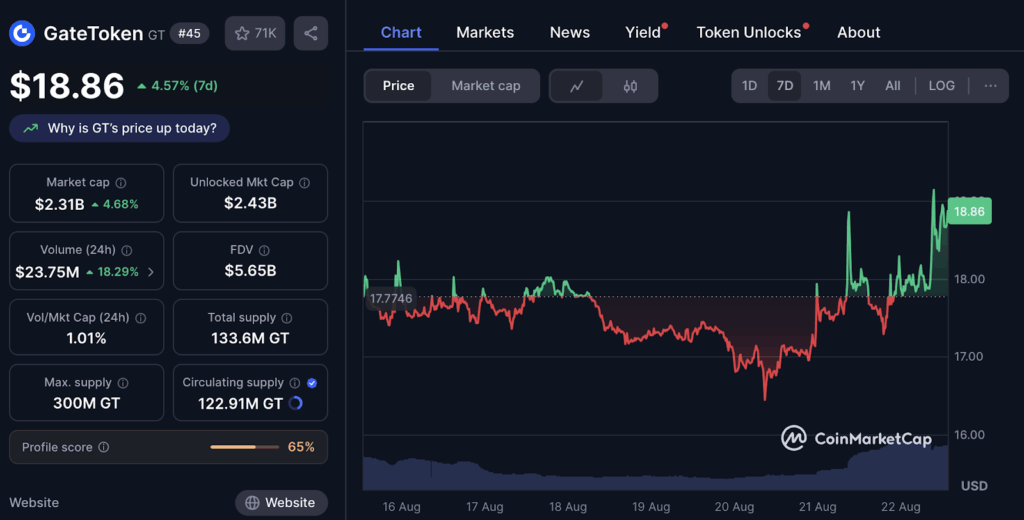The image size is (1024, 520).
Task: Expand the Volume (24h) details arrow
Action: pyautogui.click(x=151, y=272)
